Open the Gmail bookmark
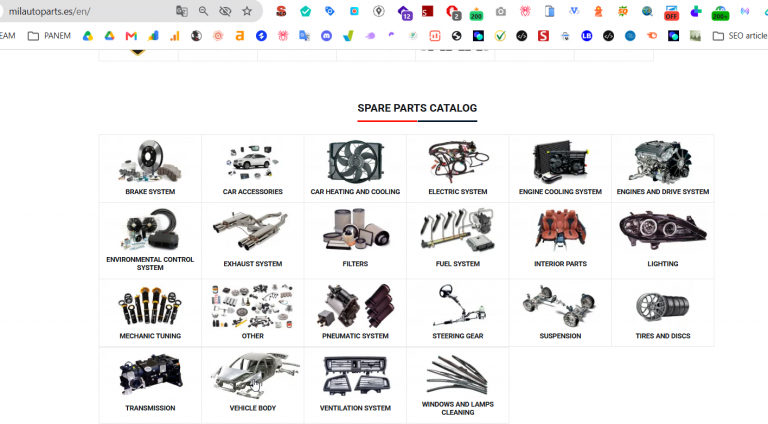 [x=131, y=36]
